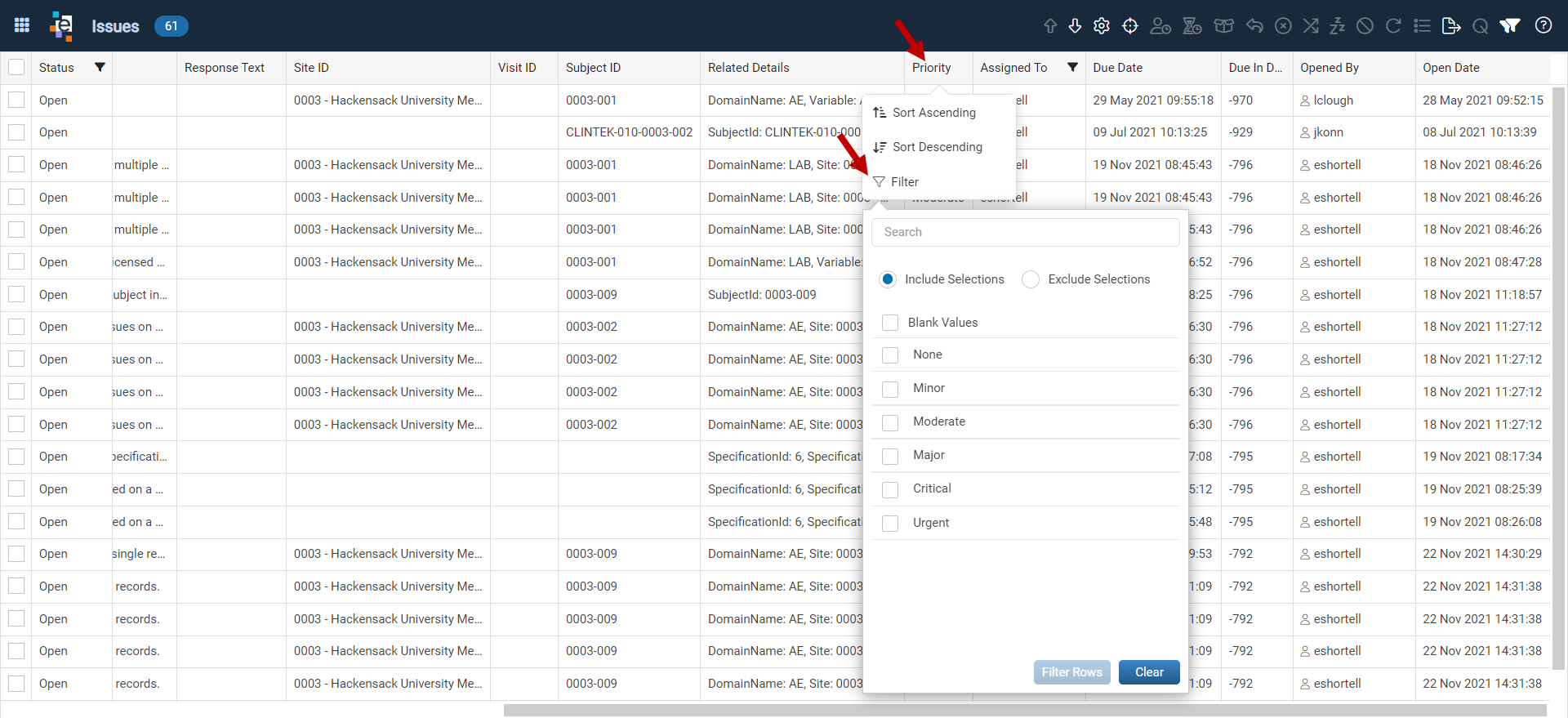Click the circled X icon
Image resolution: width=1568 pixels, height=718 pixels.
point(1283,26)
